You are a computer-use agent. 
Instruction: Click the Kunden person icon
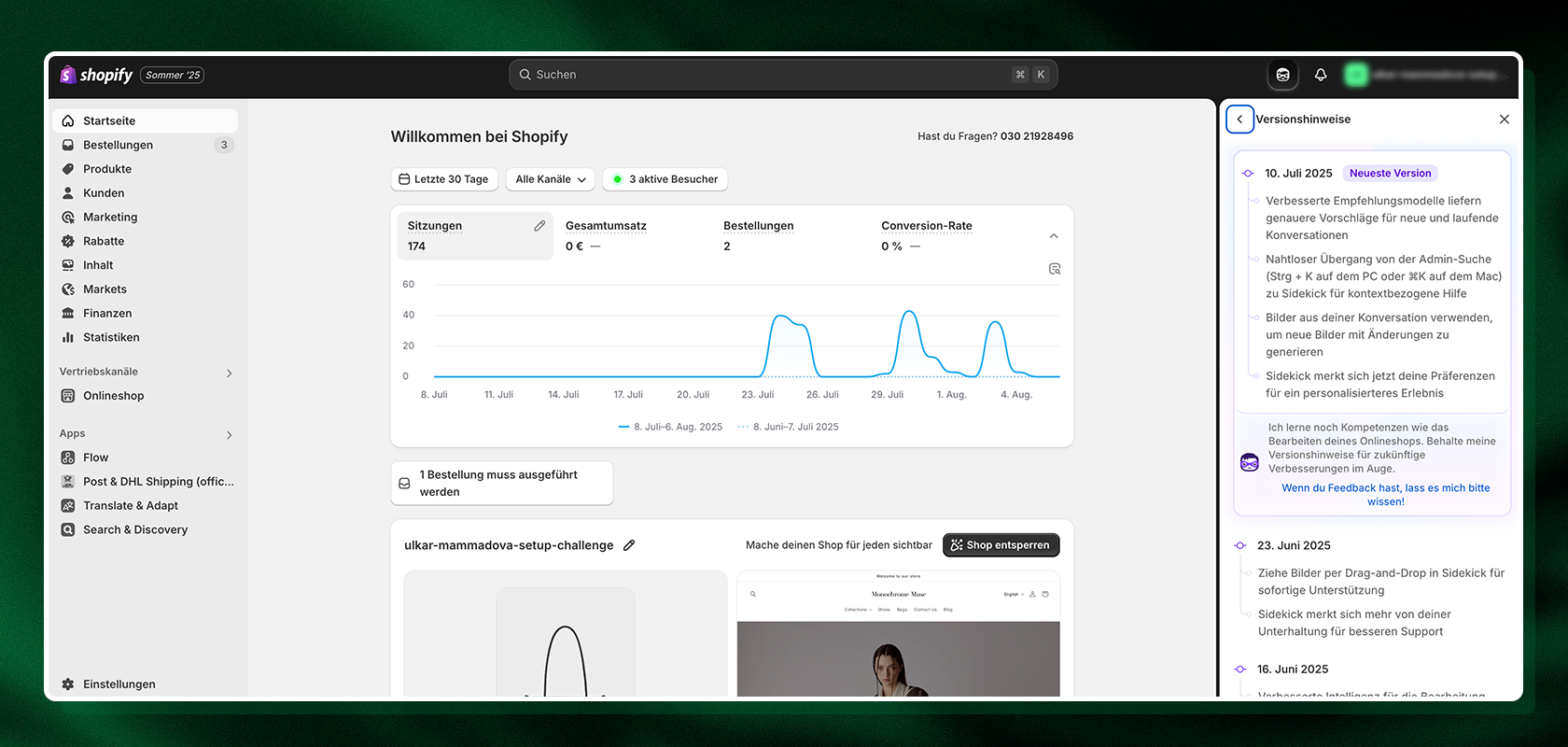tap(68, 193)
